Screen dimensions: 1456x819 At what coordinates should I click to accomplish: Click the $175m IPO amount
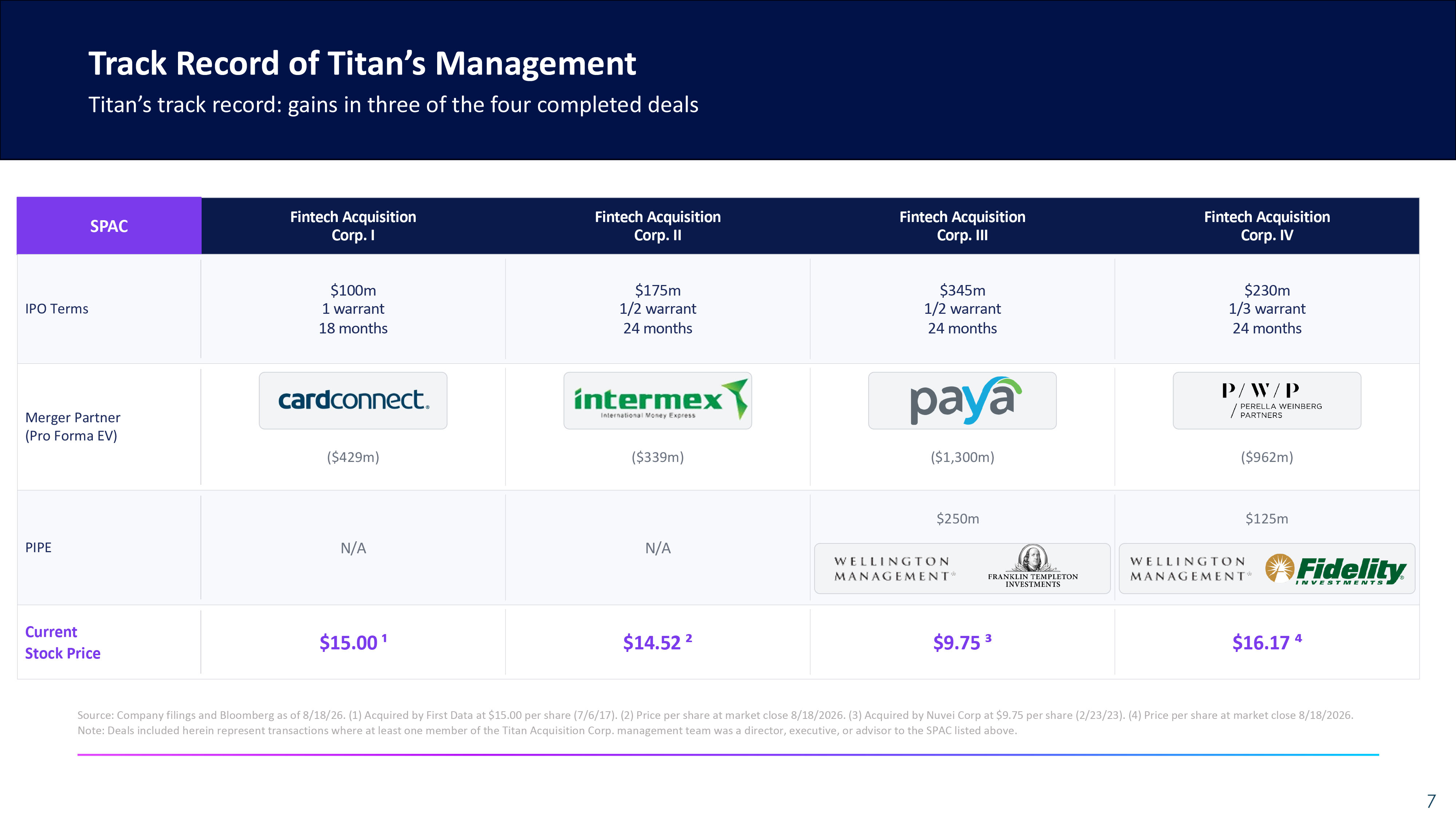[x=658, y=290]
